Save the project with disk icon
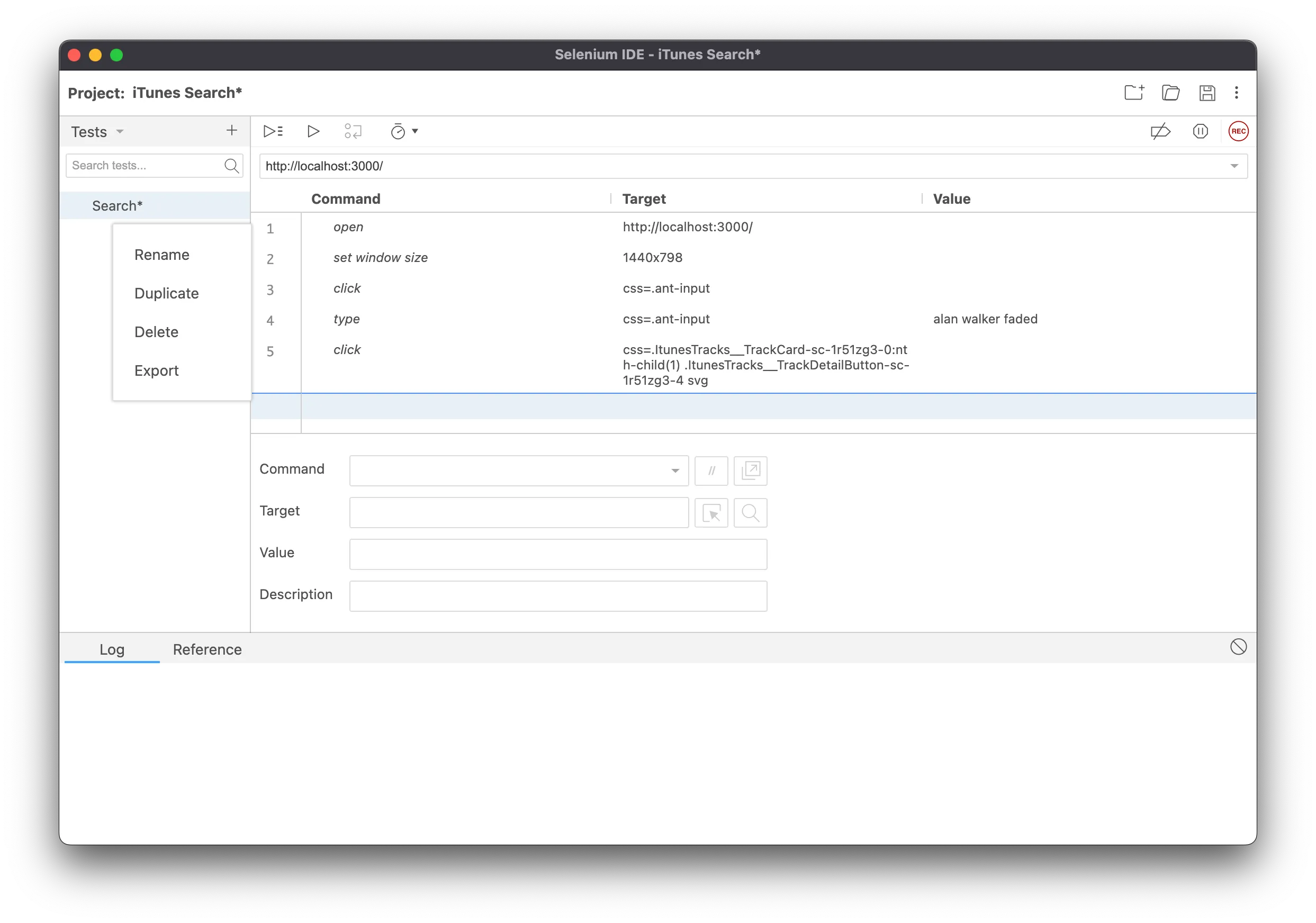The height and width of the screenshot is (923, 1316). click(1207, 93)
